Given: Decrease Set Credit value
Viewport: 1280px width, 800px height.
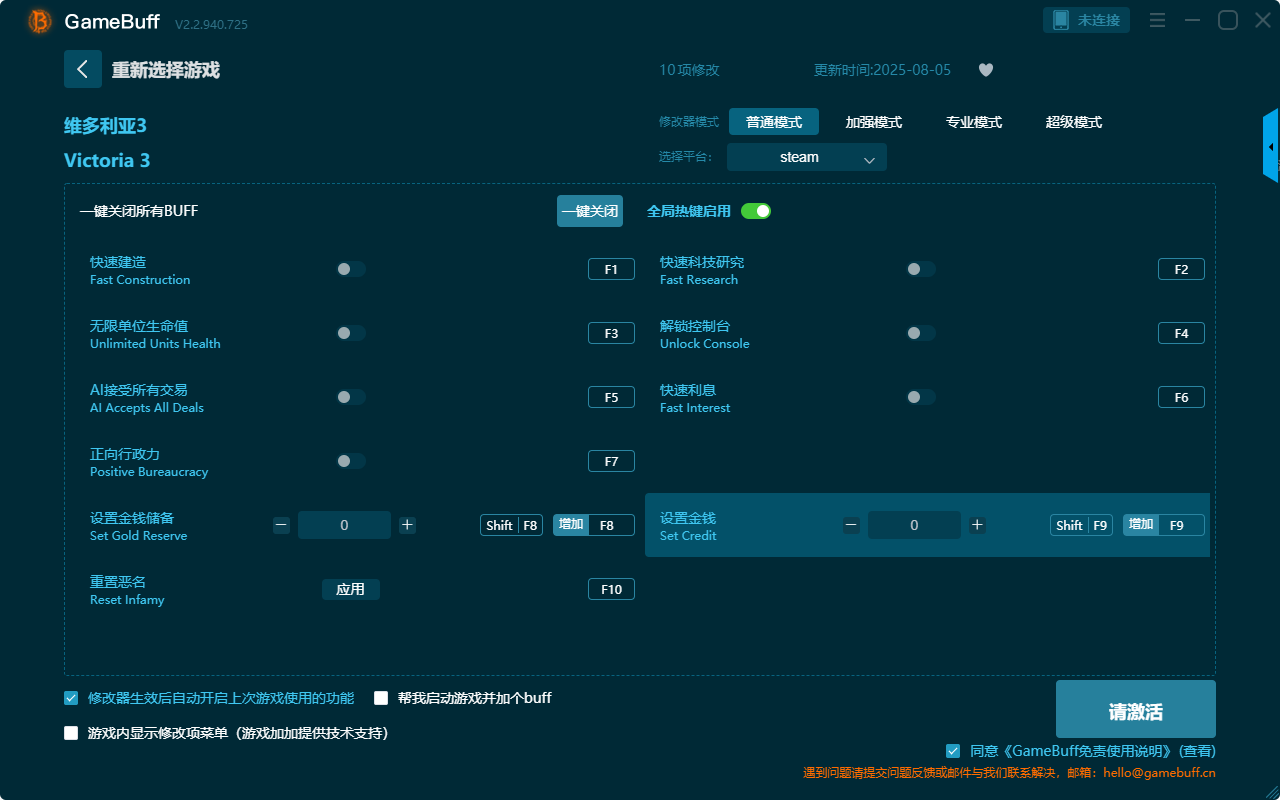Looking at the screenshot, I should pyautogui.click(x=851, y=525).
